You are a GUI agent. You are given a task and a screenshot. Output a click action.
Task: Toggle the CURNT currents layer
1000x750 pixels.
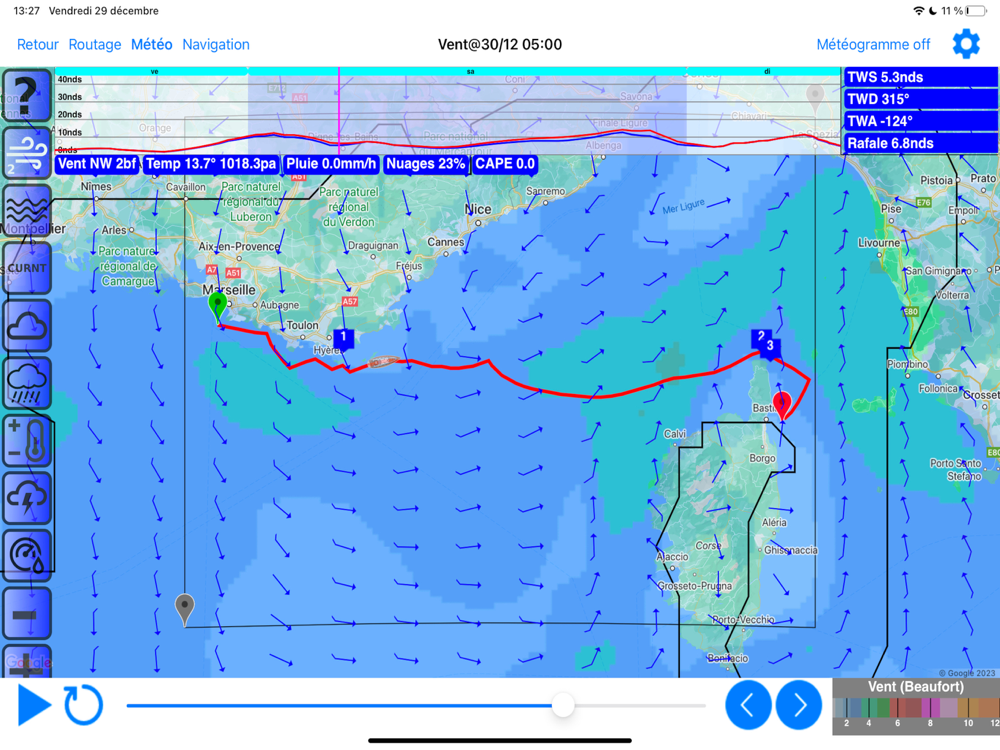tap(27, 268)
